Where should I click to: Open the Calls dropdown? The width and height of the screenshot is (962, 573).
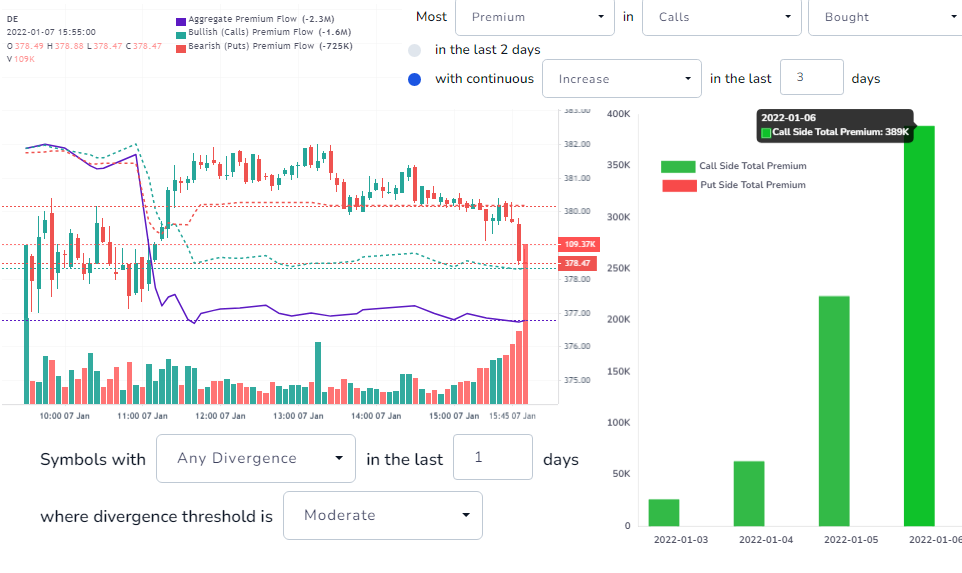coord(722,17)
